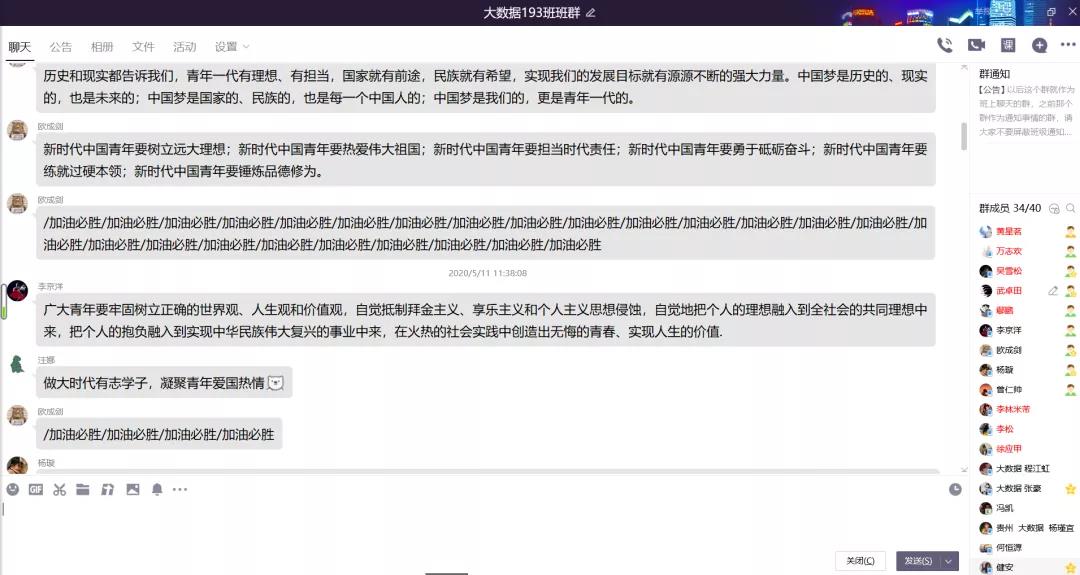
Task: Switch to the 相册 tab
Action: point(102,47)
